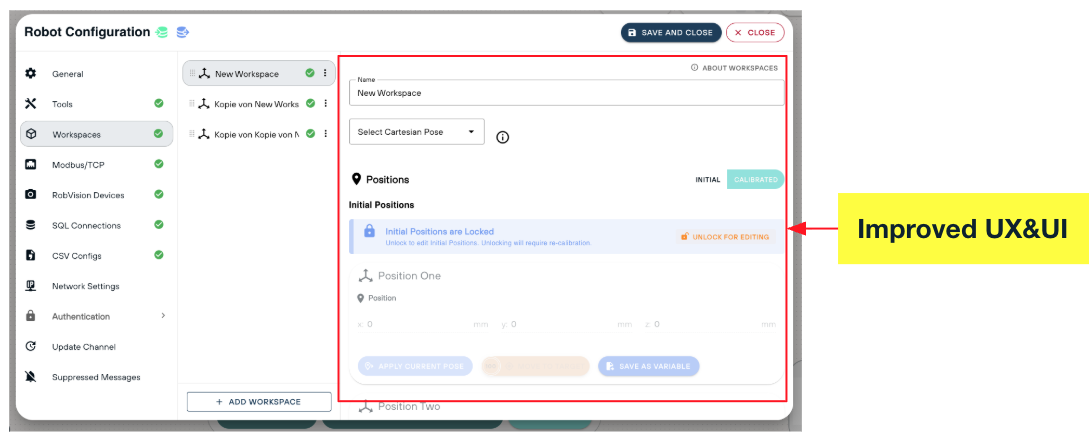Click the lock icon in locked positions banner

point(369,231)
